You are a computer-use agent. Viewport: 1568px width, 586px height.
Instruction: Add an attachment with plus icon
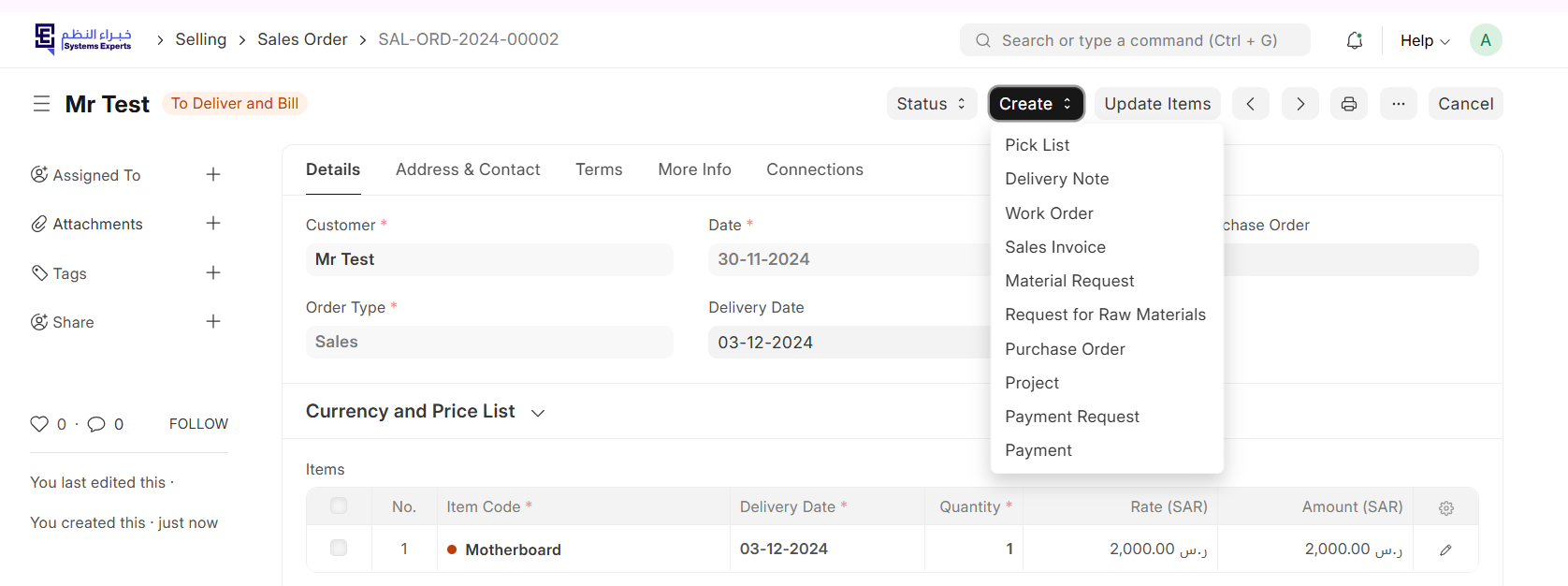tap(213, 224)
